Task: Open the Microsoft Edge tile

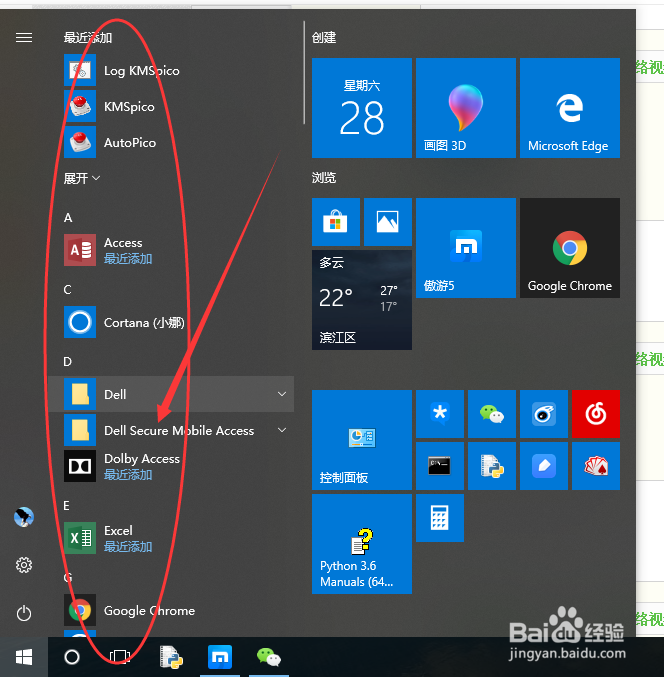Action: (x=570, y=108)
